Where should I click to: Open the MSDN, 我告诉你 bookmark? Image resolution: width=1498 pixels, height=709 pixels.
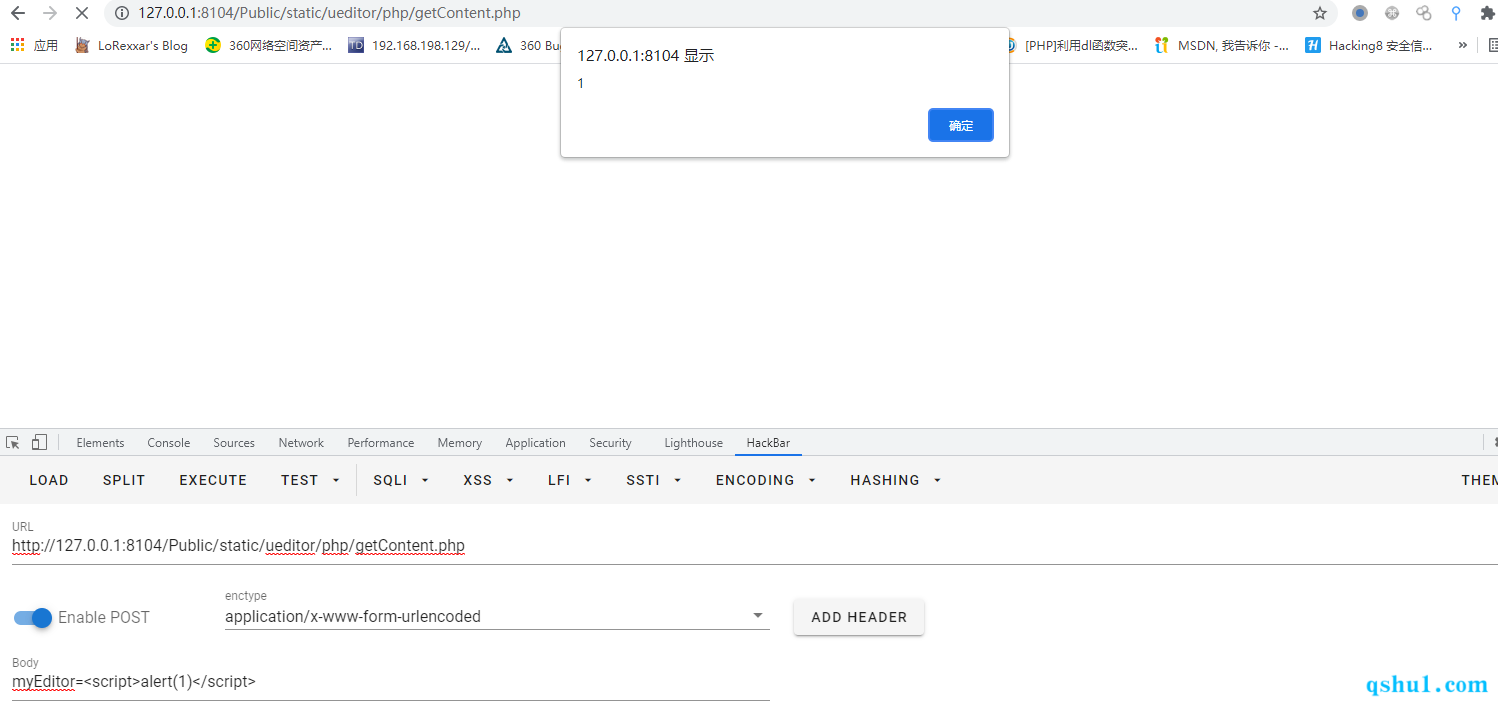1222,45
